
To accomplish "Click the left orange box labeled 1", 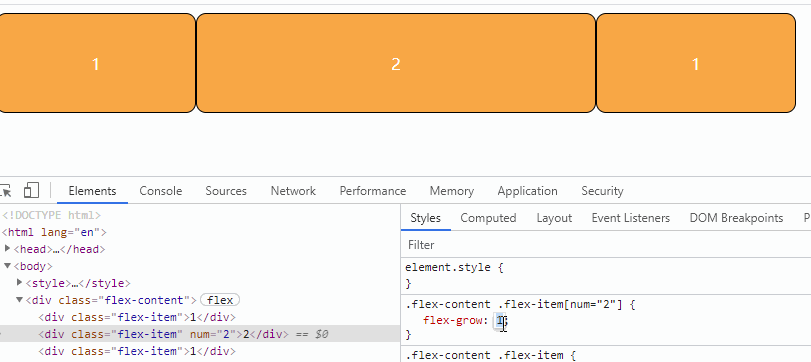I will pyautogui.click(x=98, y=63).
